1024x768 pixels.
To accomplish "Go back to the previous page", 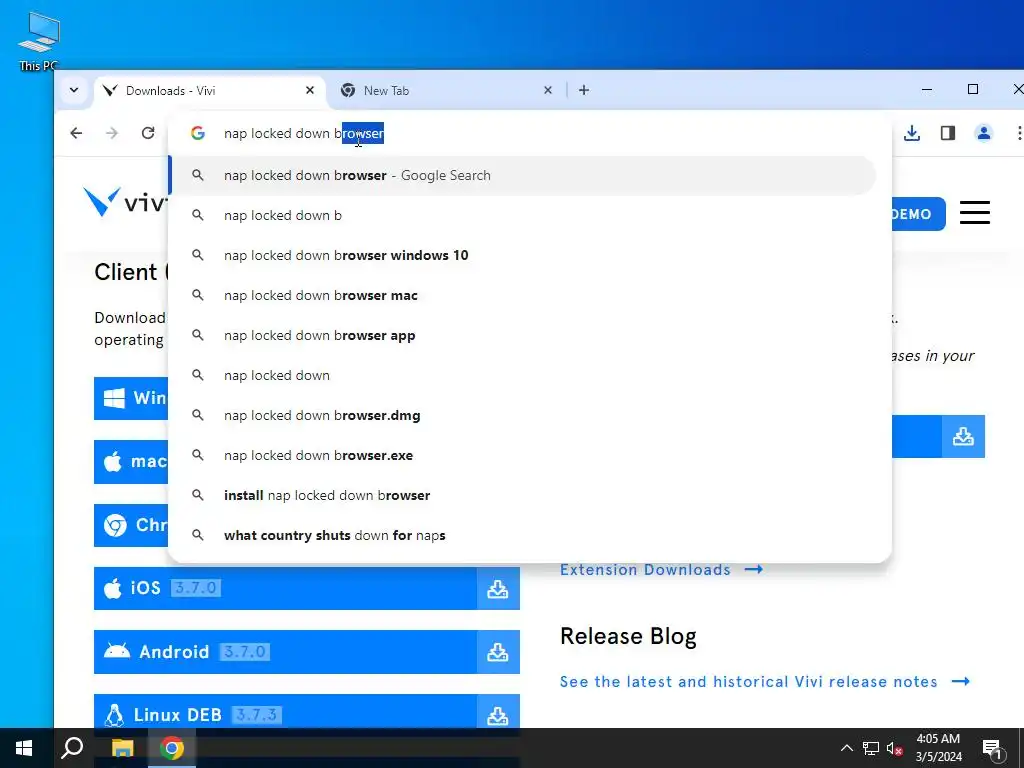I will [x=76, y=133].
